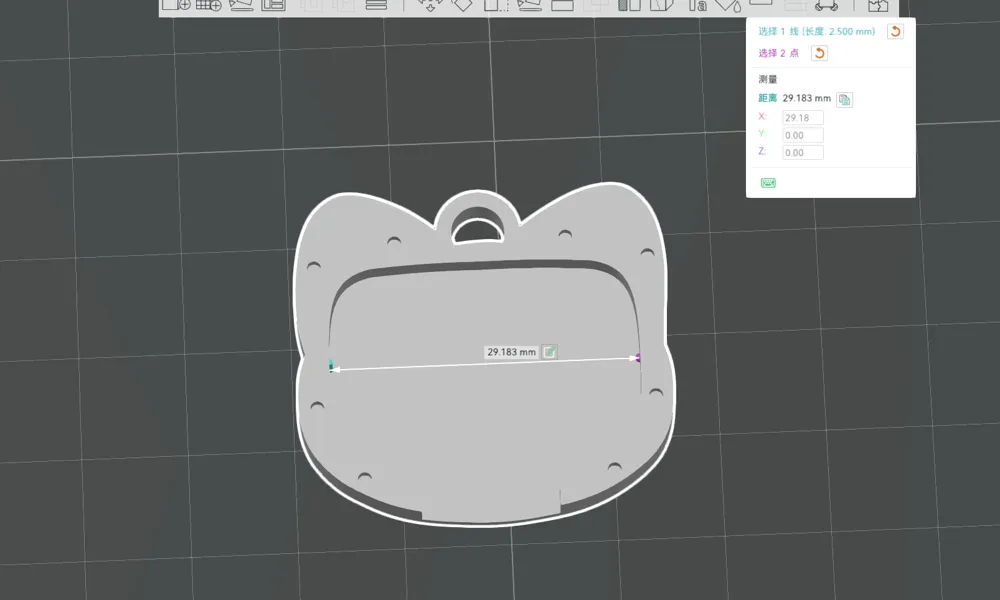
Task: Select the Rotate tool in the toolbar
Action: [x=462, y=6]
